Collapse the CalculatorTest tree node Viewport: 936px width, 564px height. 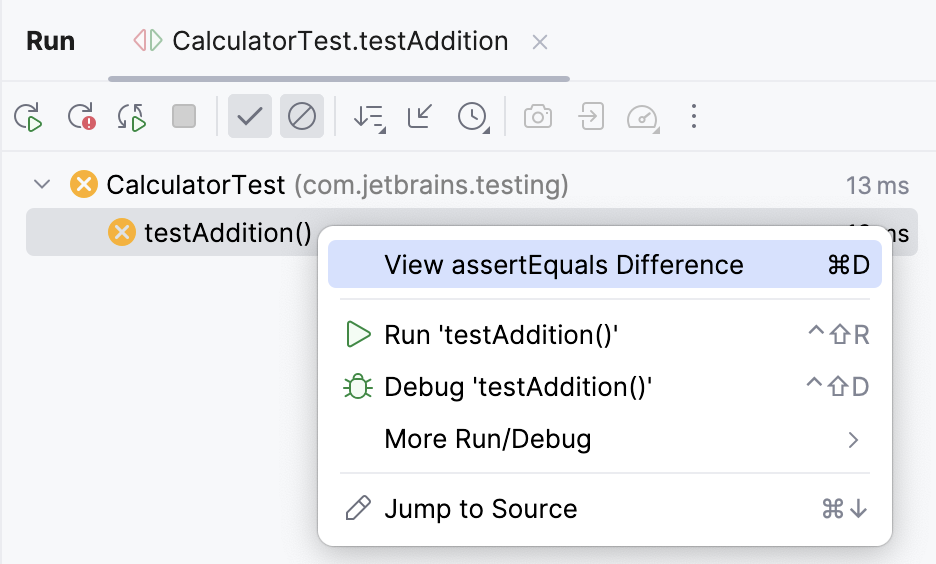tap(42, 184)
